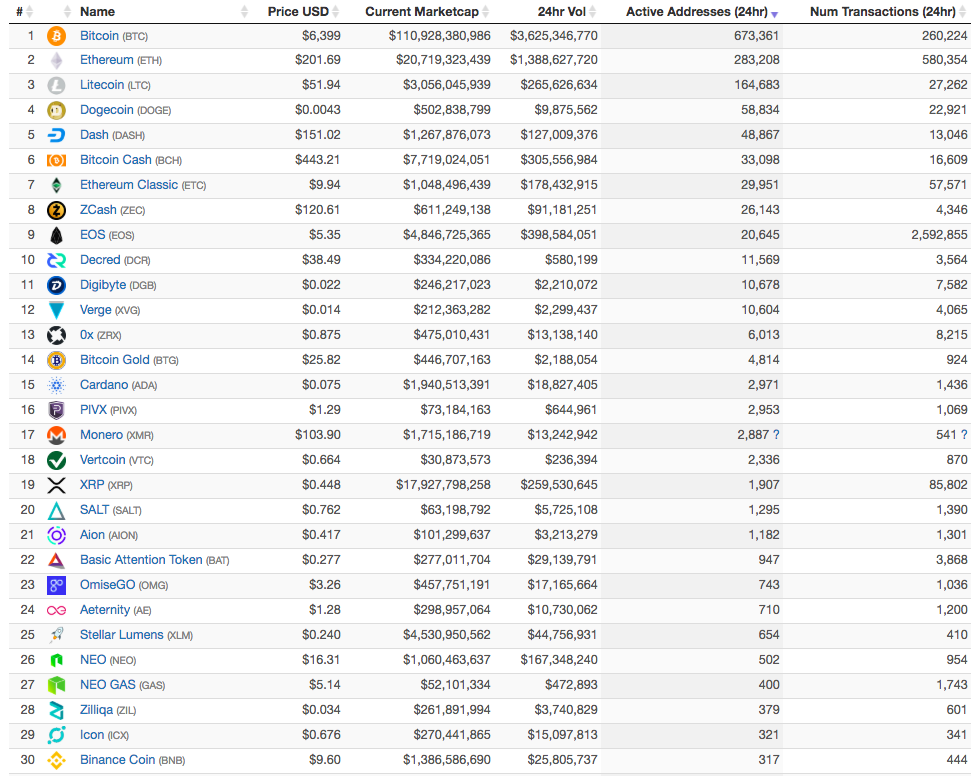Sort table by rank number column
This screenshot has width=976, height=776.
(x=24, y=11)
